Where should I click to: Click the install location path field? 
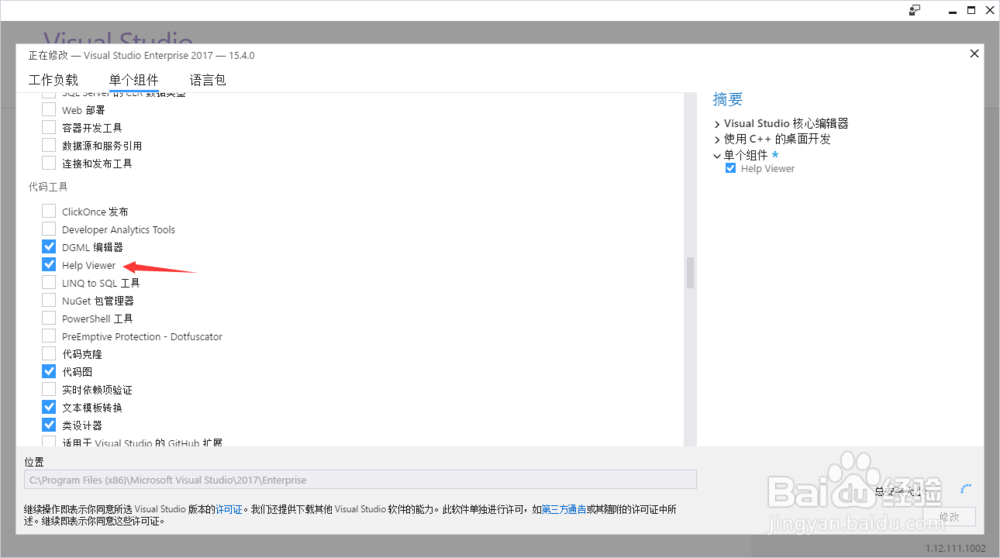click(360, 480)
